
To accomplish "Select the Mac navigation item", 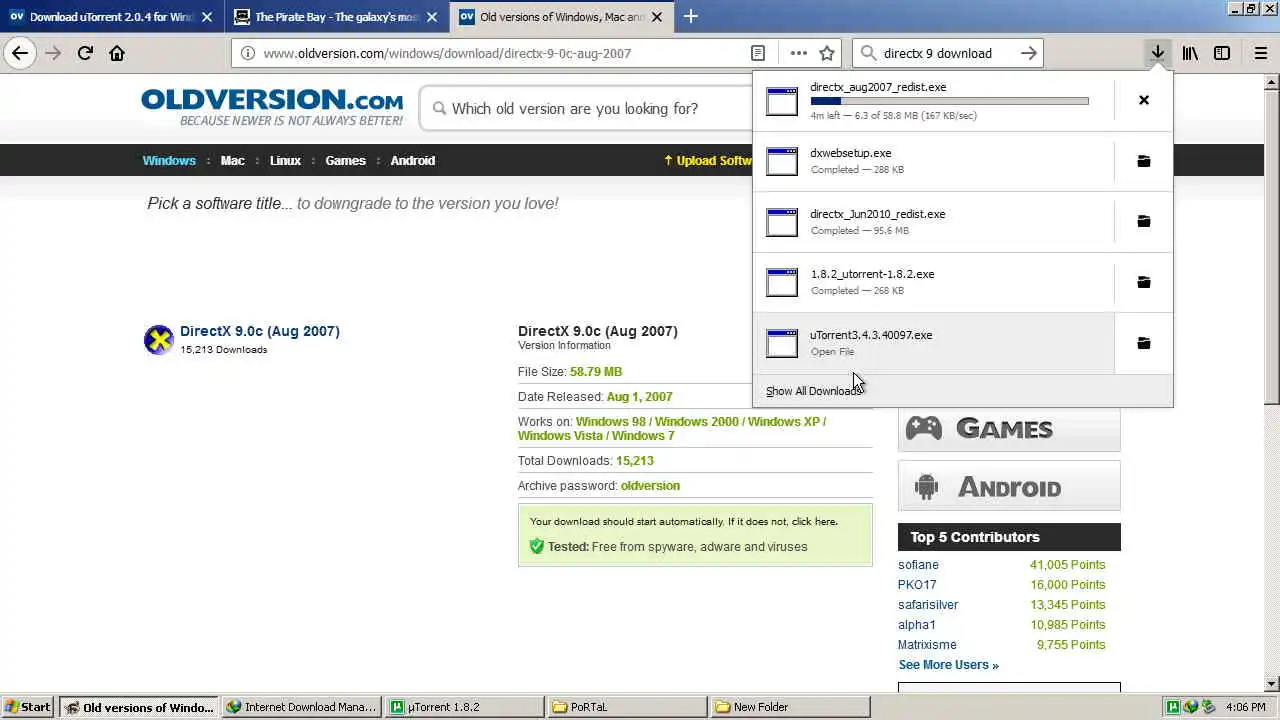I will [232, 160].
